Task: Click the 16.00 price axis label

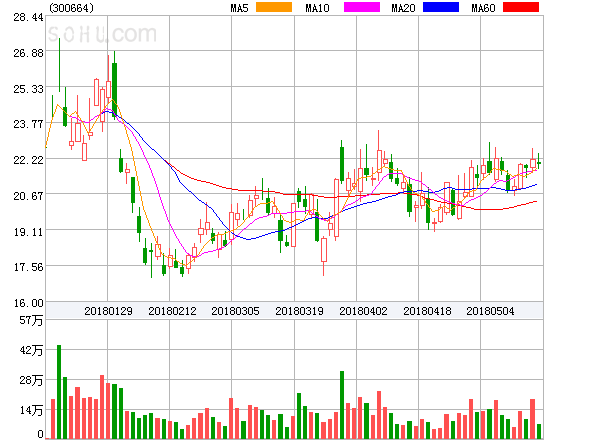Action: pos(28,303)
